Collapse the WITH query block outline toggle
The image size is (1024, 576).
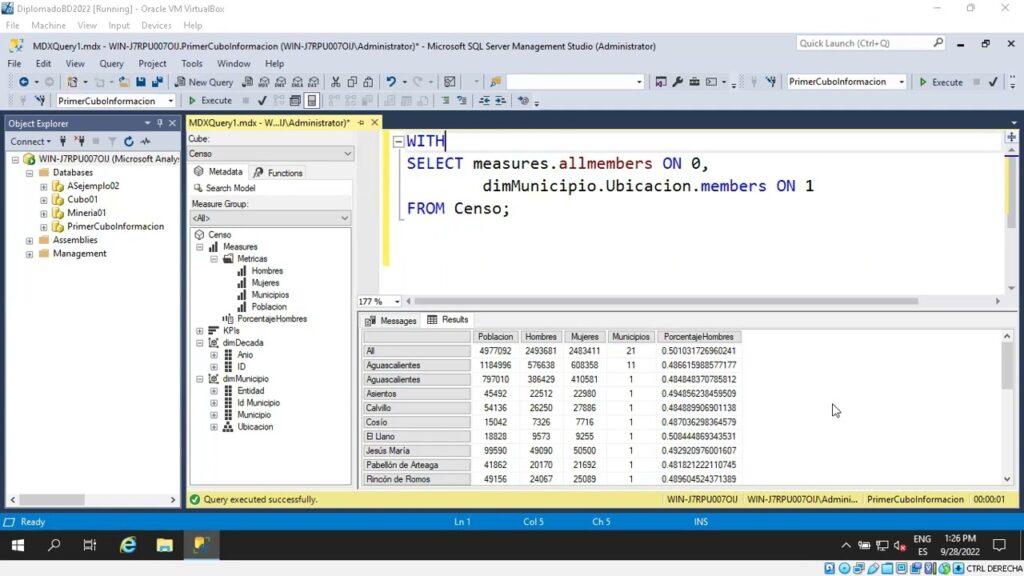pos(398,142)
